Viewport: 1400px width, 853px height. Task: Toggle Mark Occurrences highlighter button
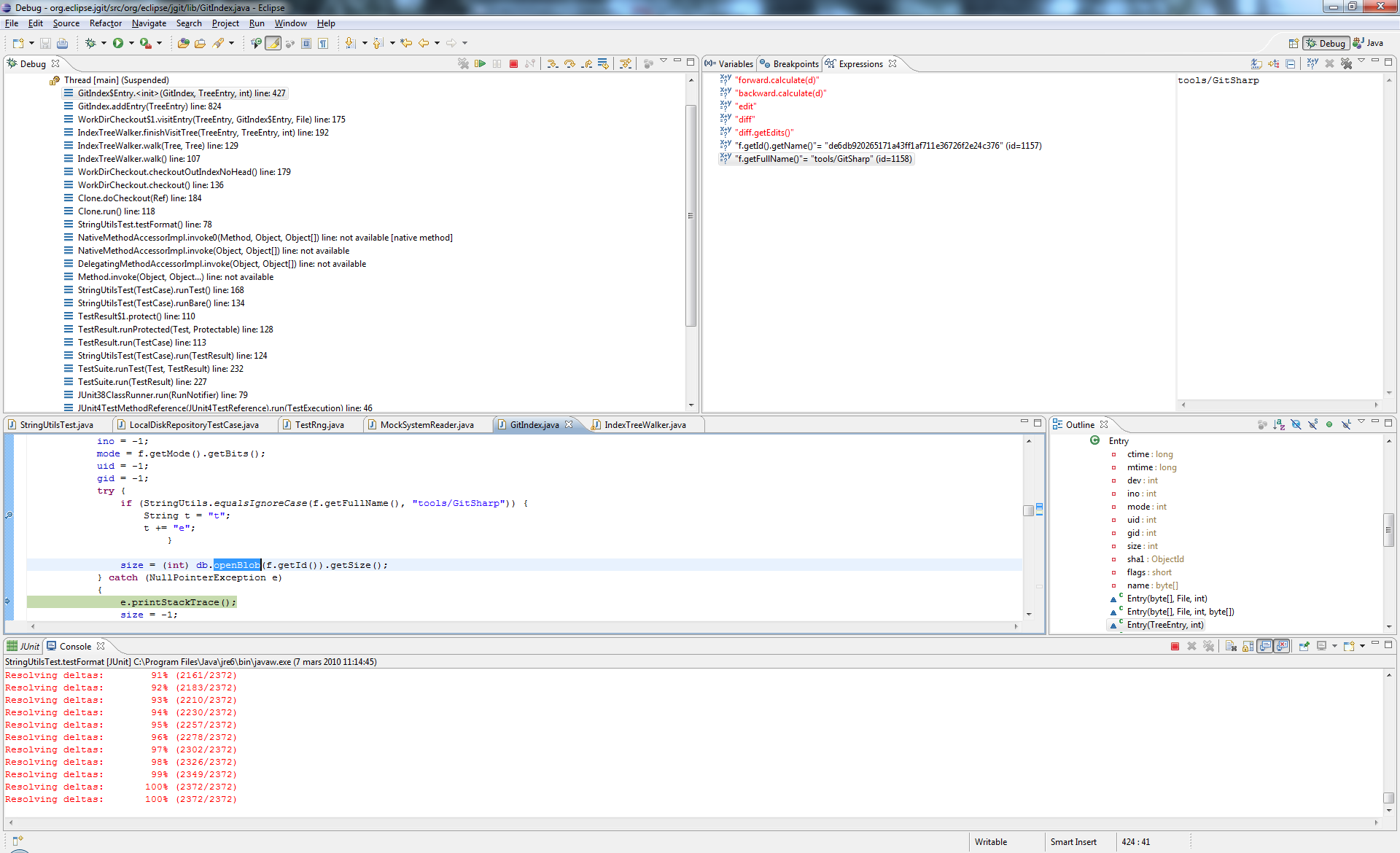click(273, 44)
